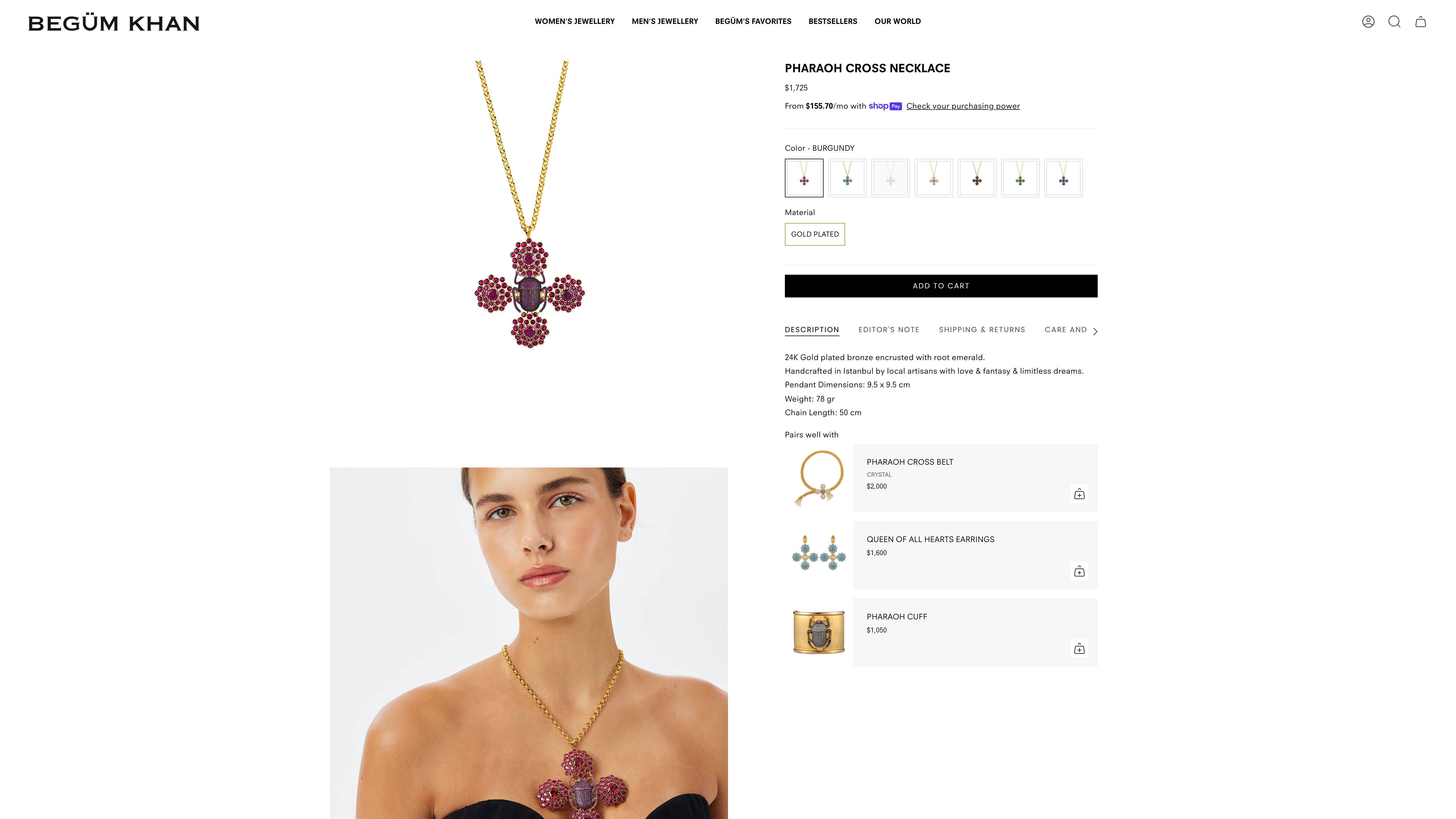Click the Add to Cart button
Viewport: 1456px width, 819px height.
(x=940, y=286)
